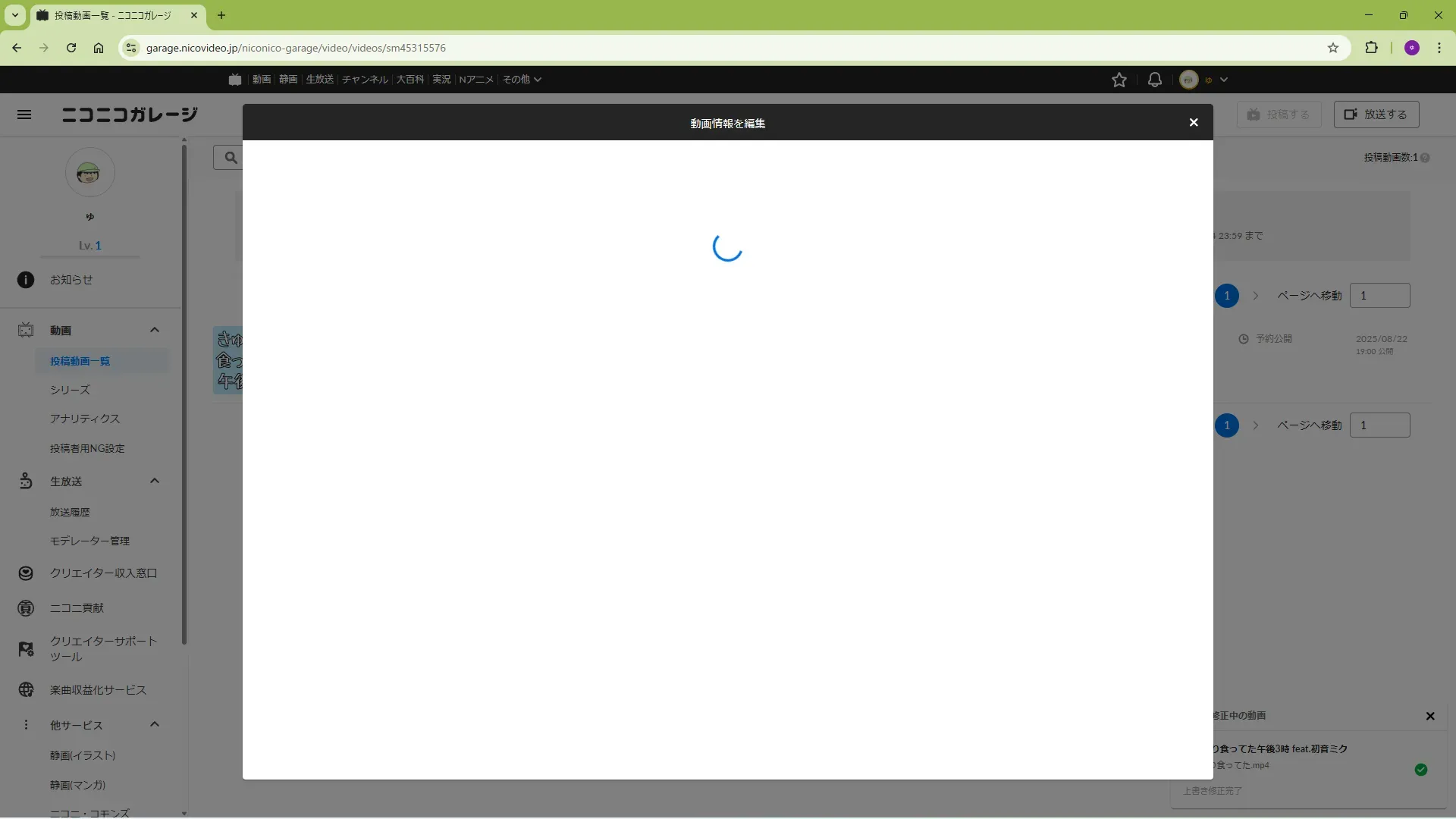Image resolution: width=1456 pixels, height=819 pixels.
Task: Open the hamburger menu beside ニコニコガレージ
Action: (x=24, y=115)
